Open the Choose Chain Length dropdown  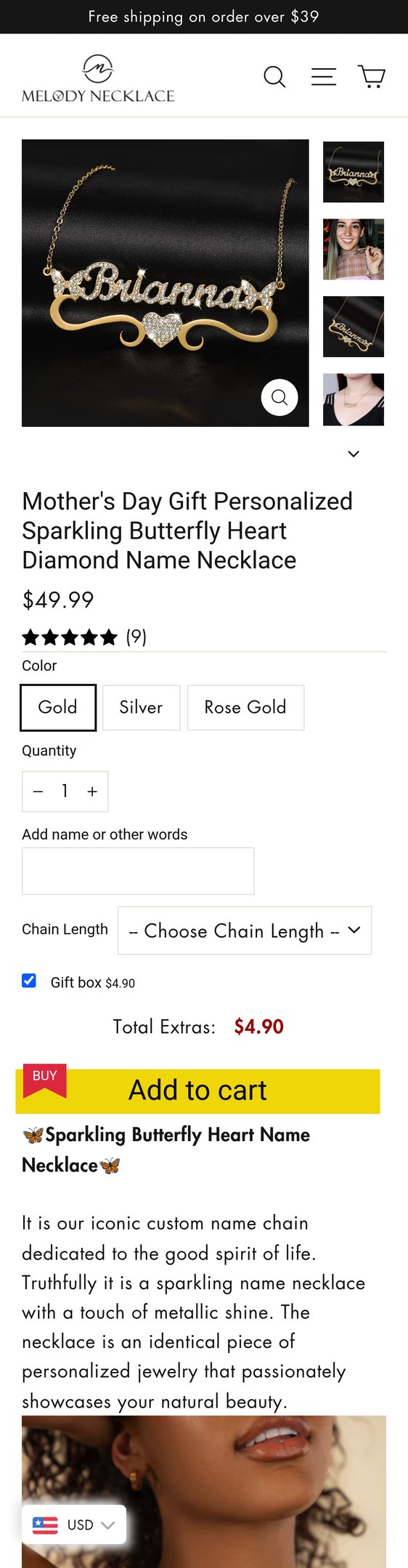tap(245, 930)
